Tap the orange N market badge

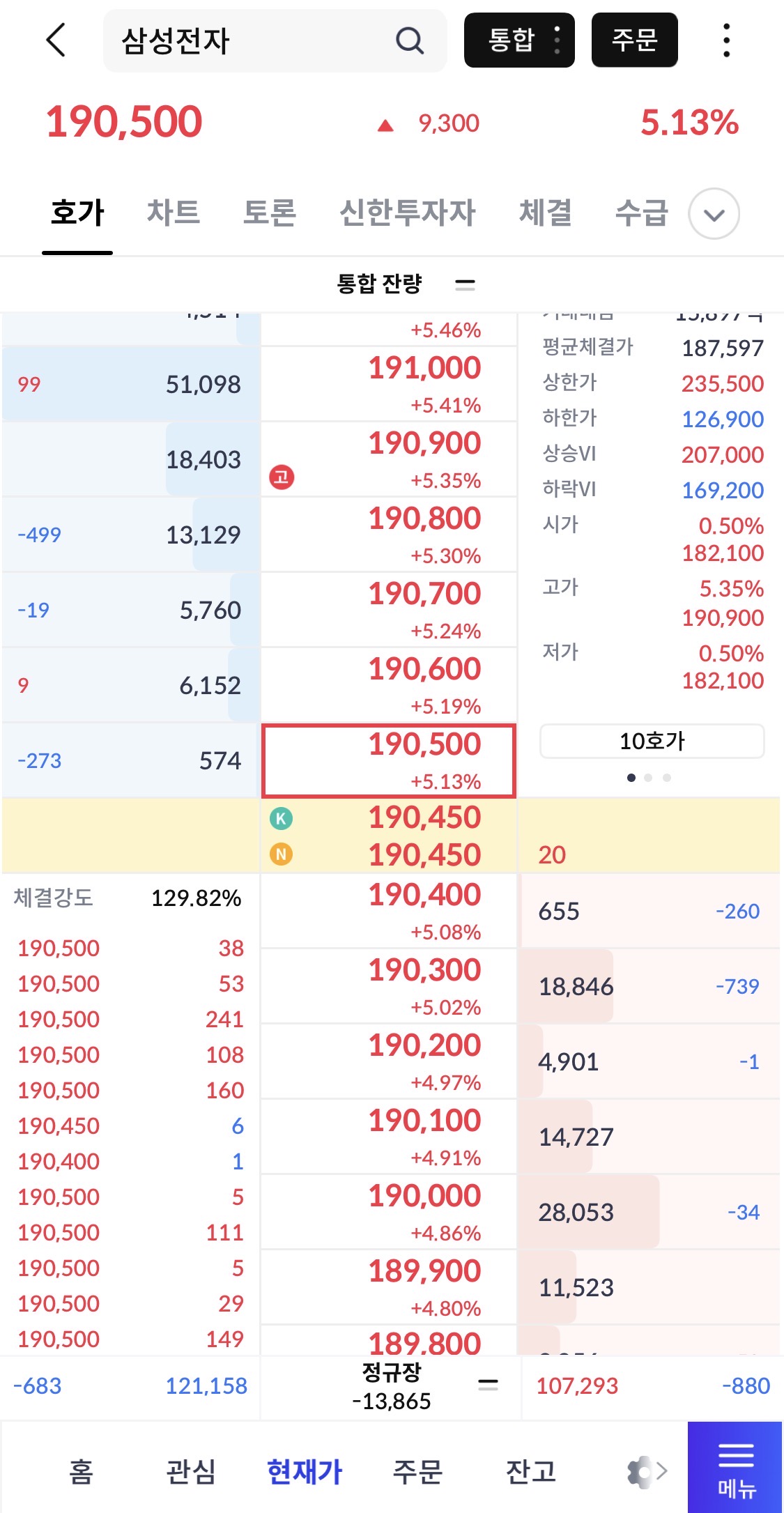click(x=281, y=854)
